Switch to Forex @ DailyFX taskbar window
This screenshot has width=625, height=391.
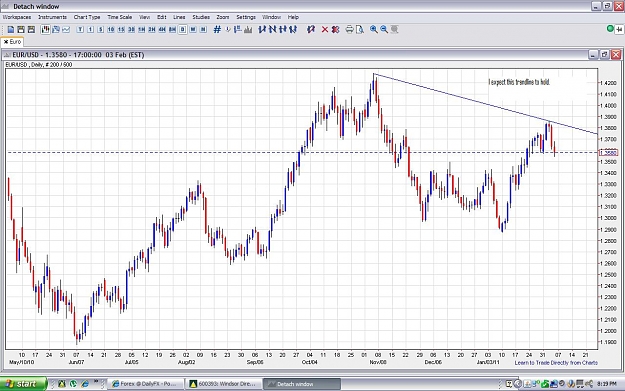tap(146, 384)
